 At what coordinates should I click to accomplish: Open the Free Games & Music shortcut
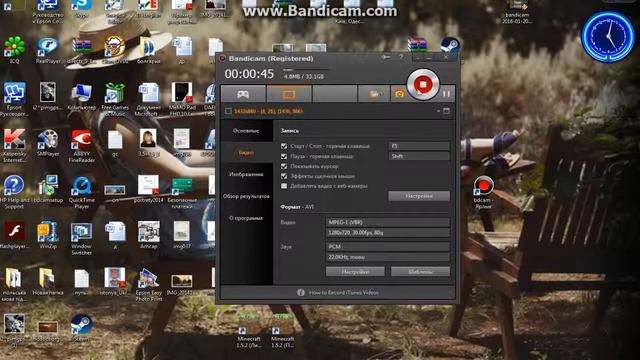click(115, 99)
